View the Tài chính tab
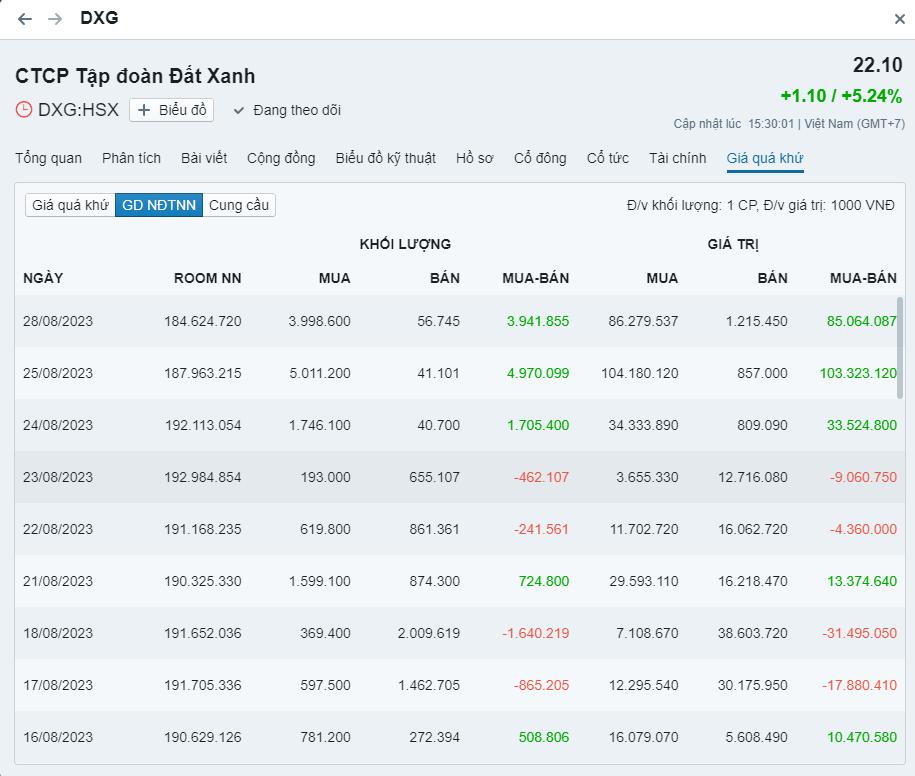Viewport: 915px width, 776px height. pyautogui.click(x=677, y=158)
